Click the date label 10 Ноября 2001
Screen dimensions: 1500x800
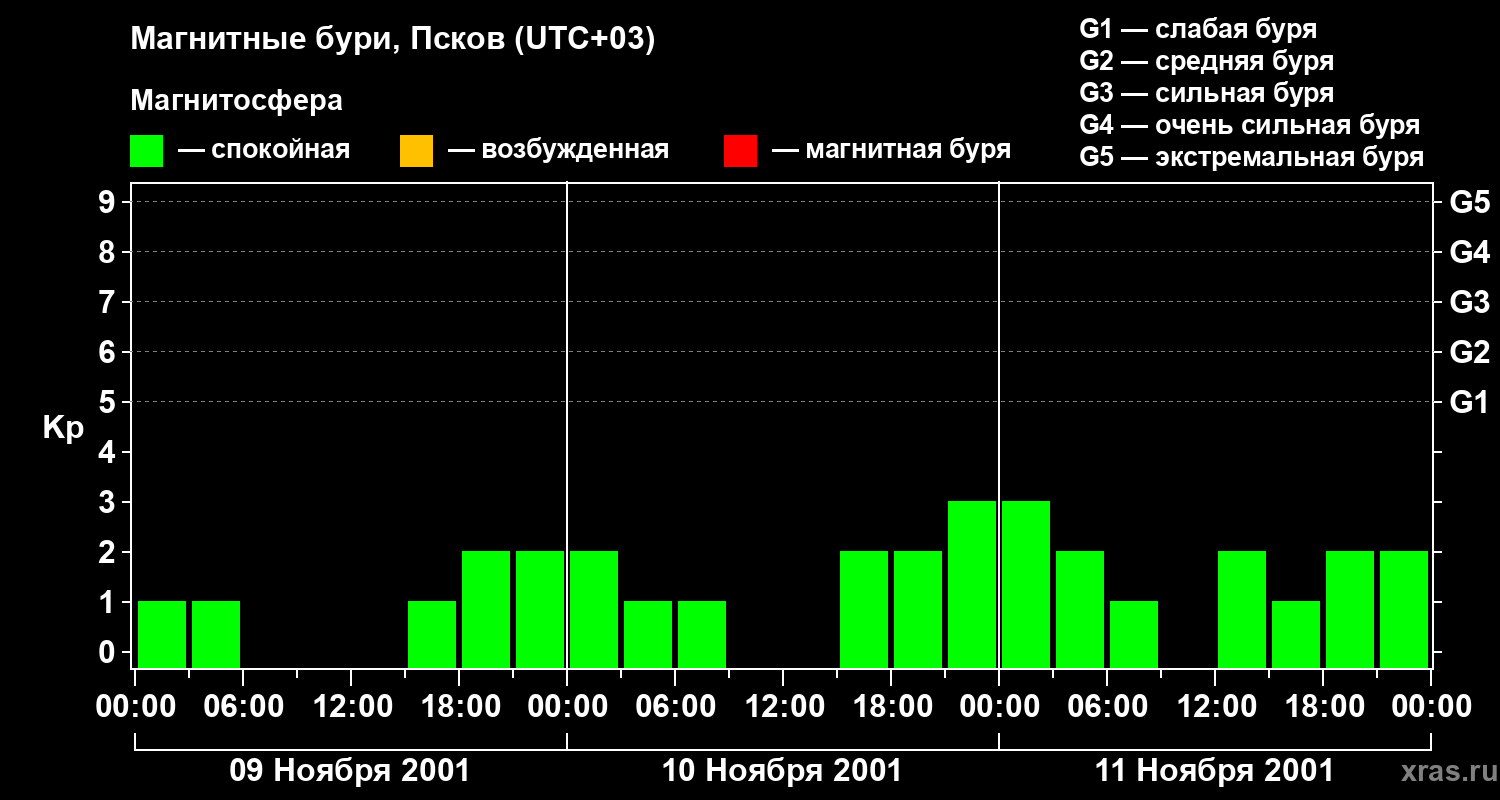point(782,771)
